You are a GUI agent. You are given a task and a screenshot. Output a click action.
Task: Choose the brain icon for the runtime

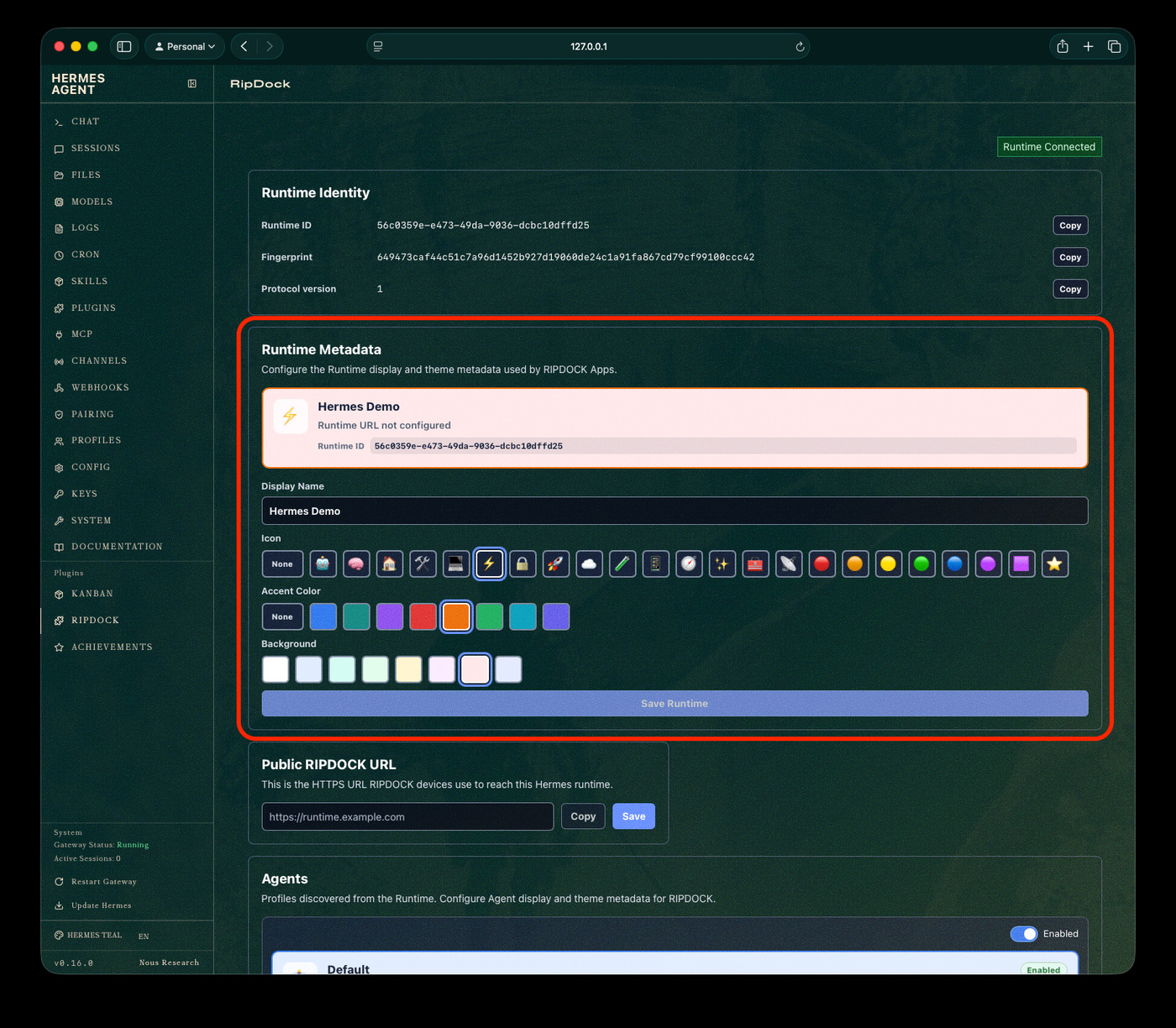(356, 564)
